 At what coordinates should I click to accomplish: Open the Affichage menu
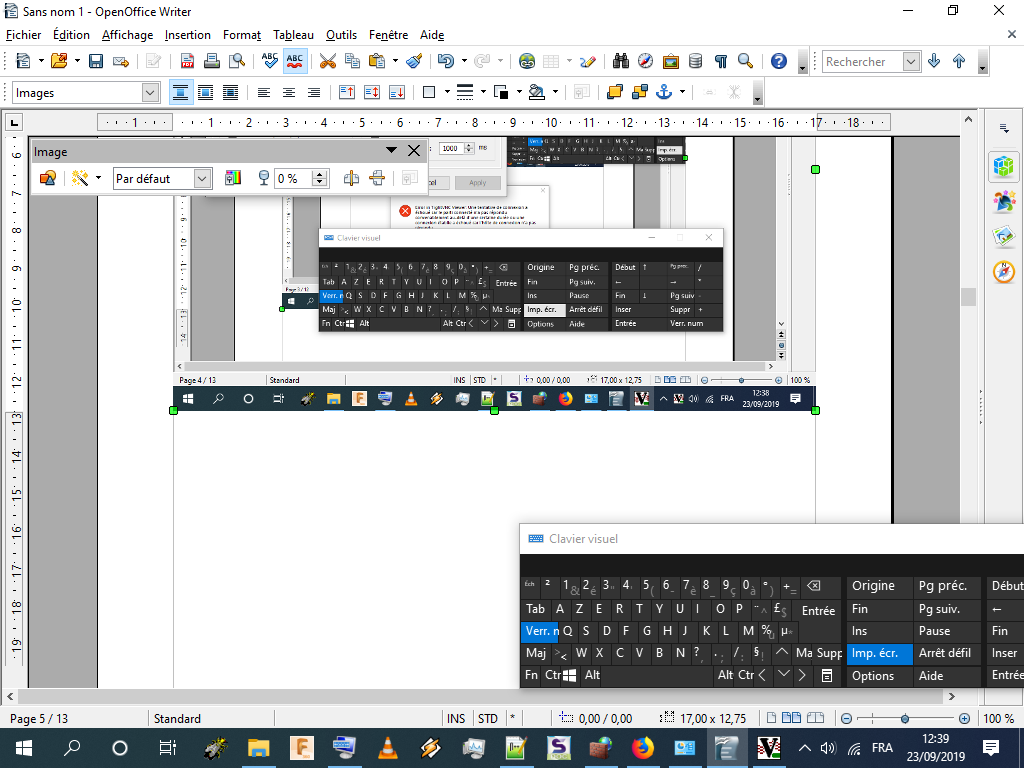click(127, 35)
